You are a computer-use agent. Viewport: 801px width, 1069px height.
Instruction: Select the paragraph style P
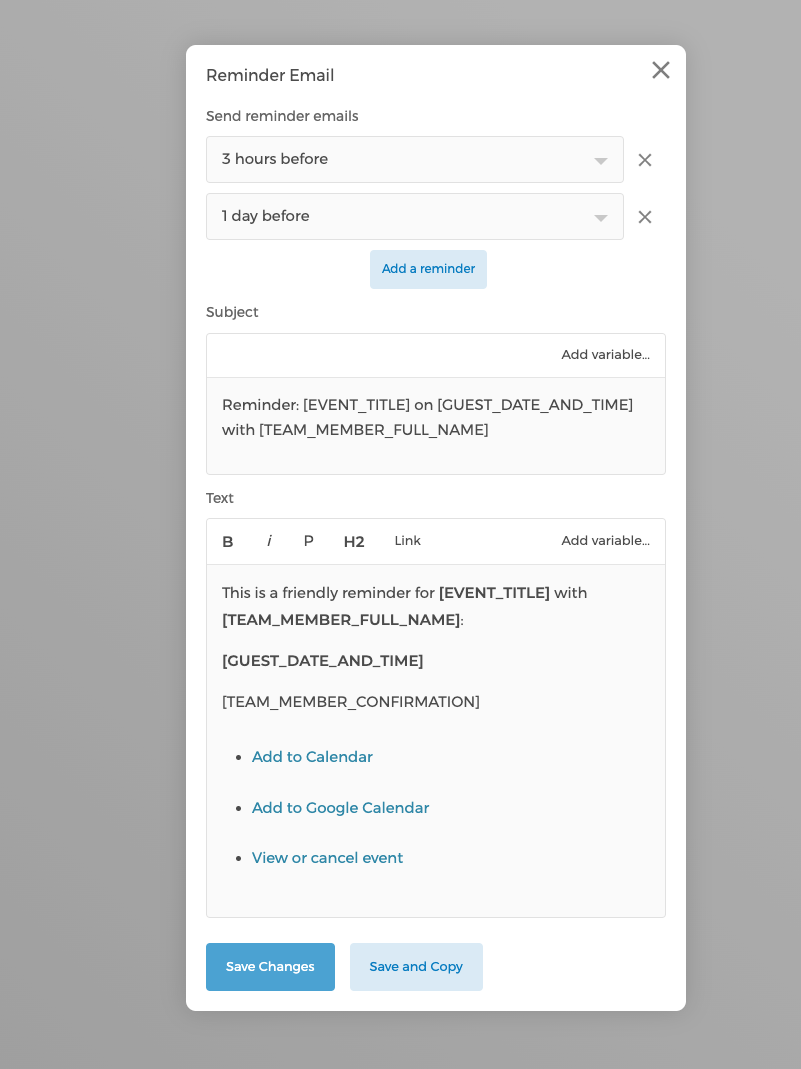pos(308,541)
